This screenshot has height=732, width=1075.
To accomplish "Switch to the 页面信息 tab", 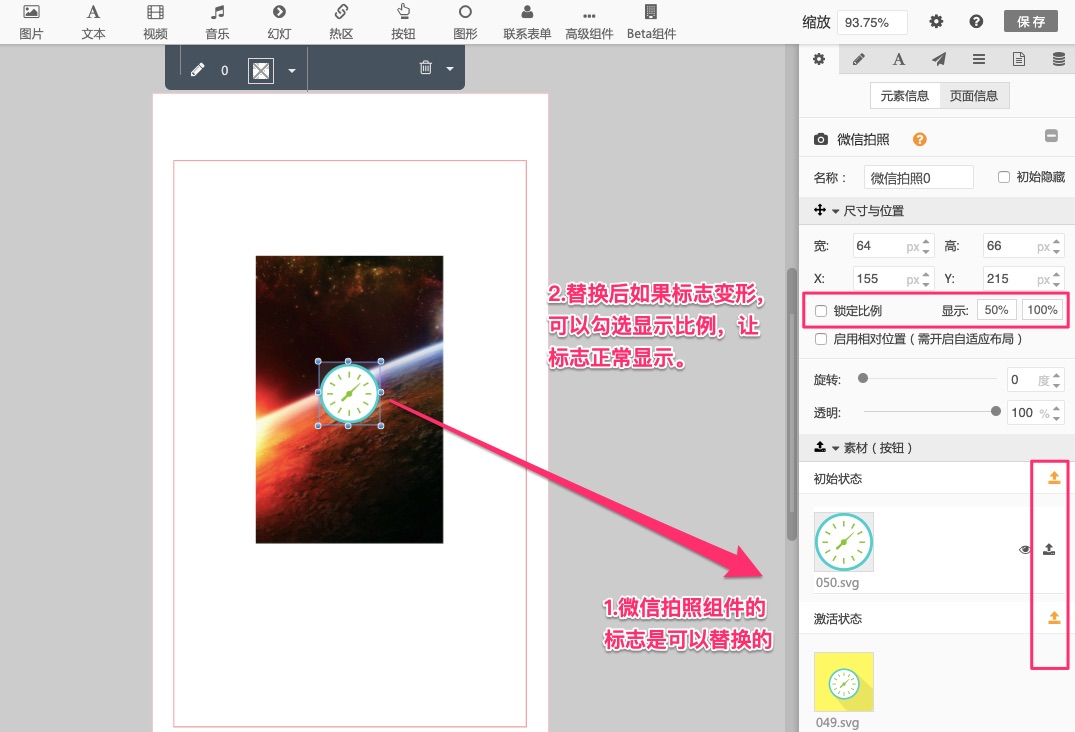I will point(973,96).
